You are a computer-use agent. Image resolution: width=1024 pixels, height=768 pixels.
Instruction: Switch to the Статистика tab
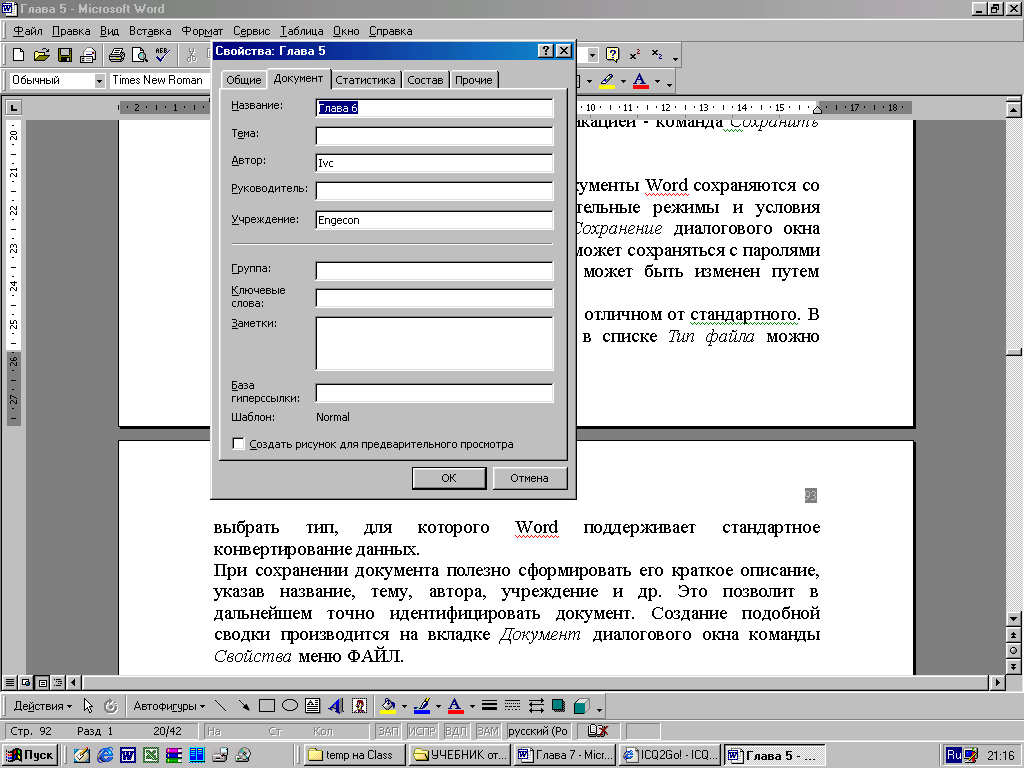tap(365, 80)
